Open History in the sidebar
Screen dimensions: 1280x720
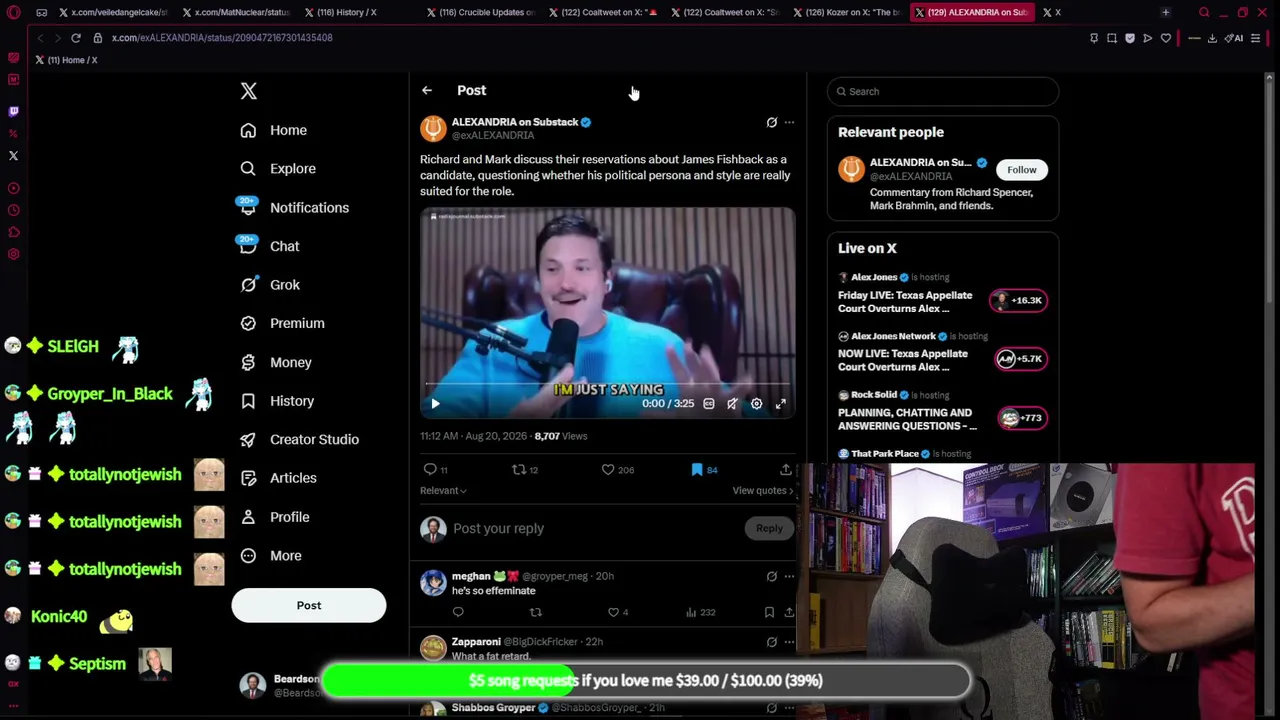(x=277, y=401)
